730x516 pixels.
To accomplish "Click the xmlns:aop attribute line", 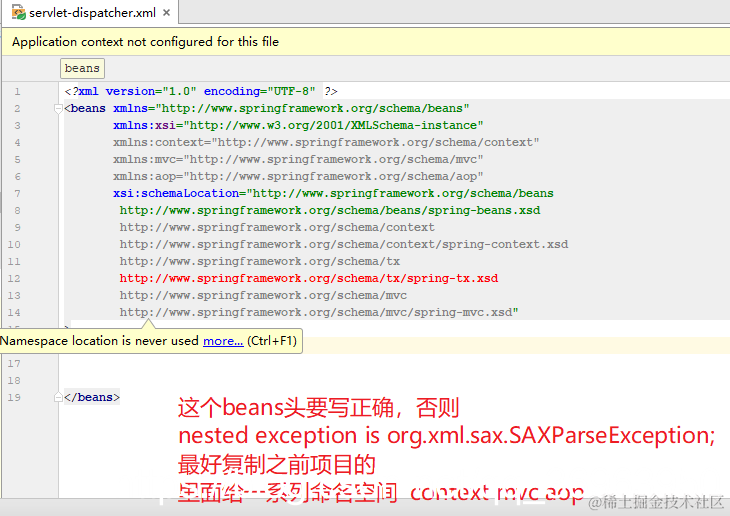I will [298, 177].
